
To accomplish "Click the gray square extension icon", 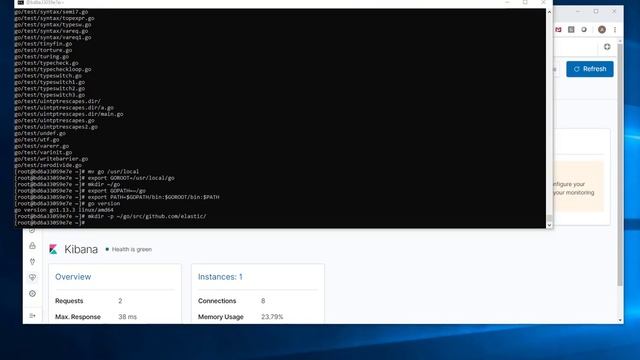I will (571, 29).
